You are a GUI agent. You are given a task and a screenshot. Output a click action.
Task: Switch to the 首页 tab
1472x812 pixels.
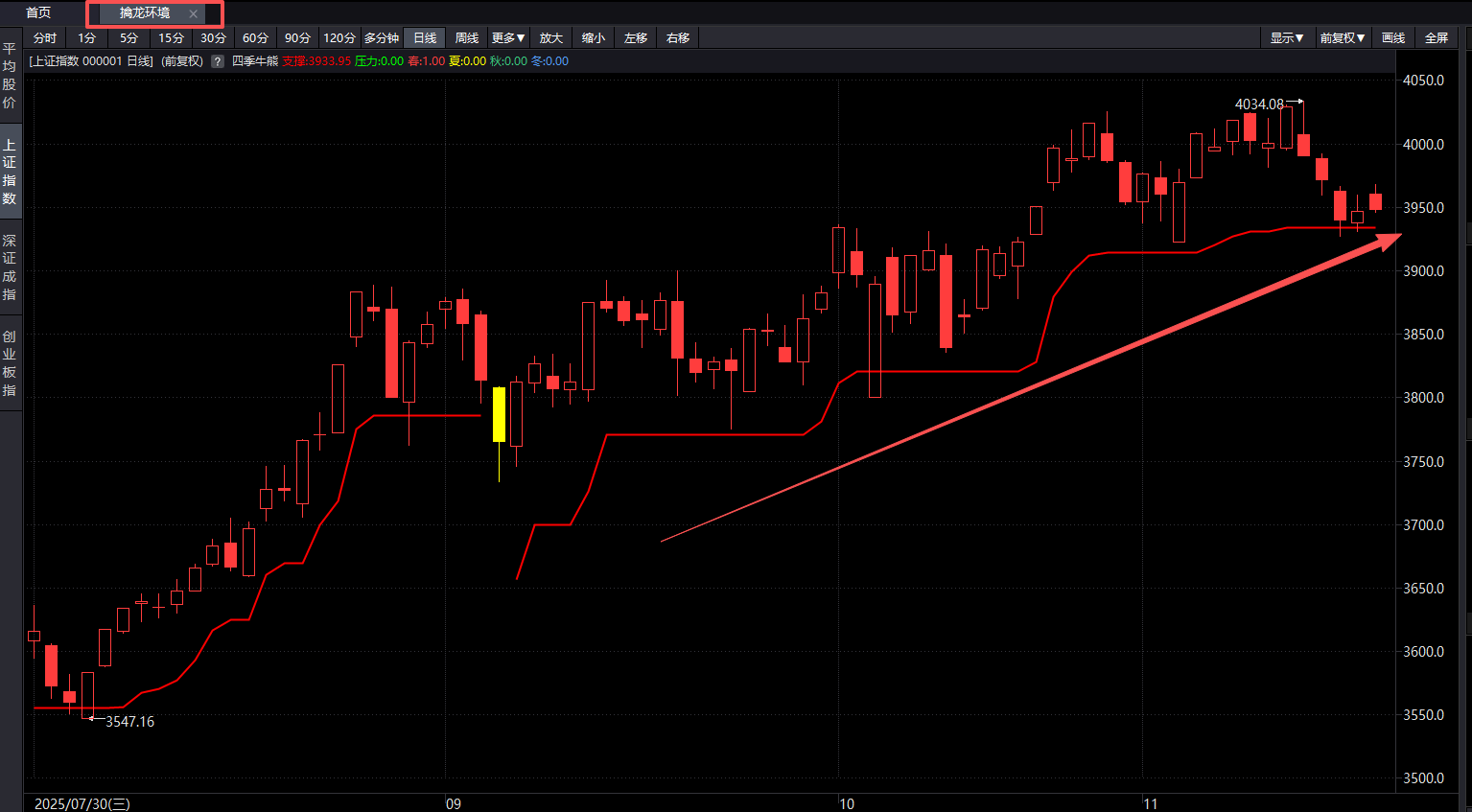tap(38, 12)
